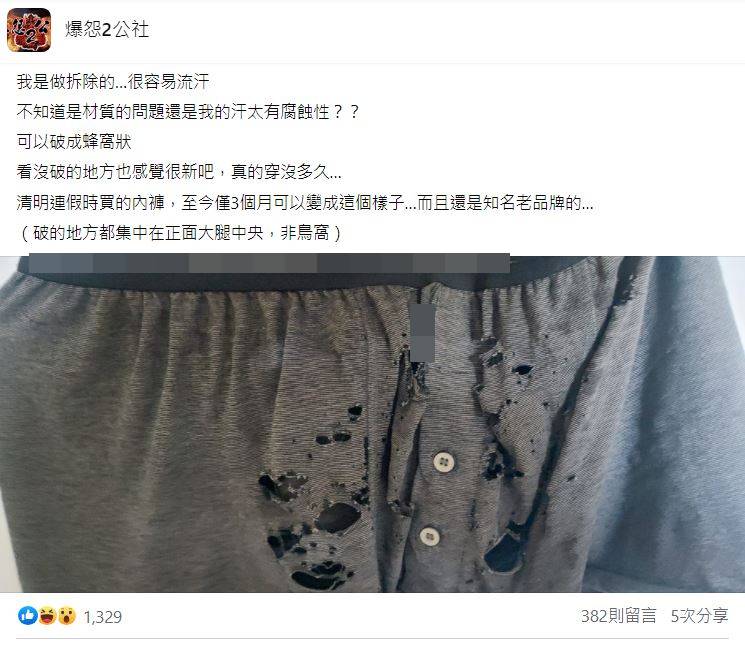
Task: Click the lower white button in photo
Action: 430,536
